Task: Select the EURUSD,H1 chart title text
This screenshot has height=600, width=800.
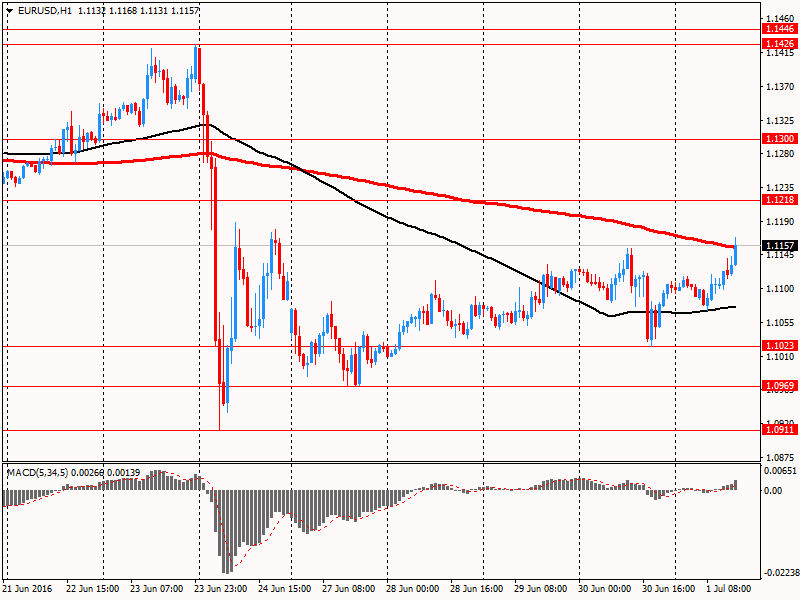Action: 44,10
